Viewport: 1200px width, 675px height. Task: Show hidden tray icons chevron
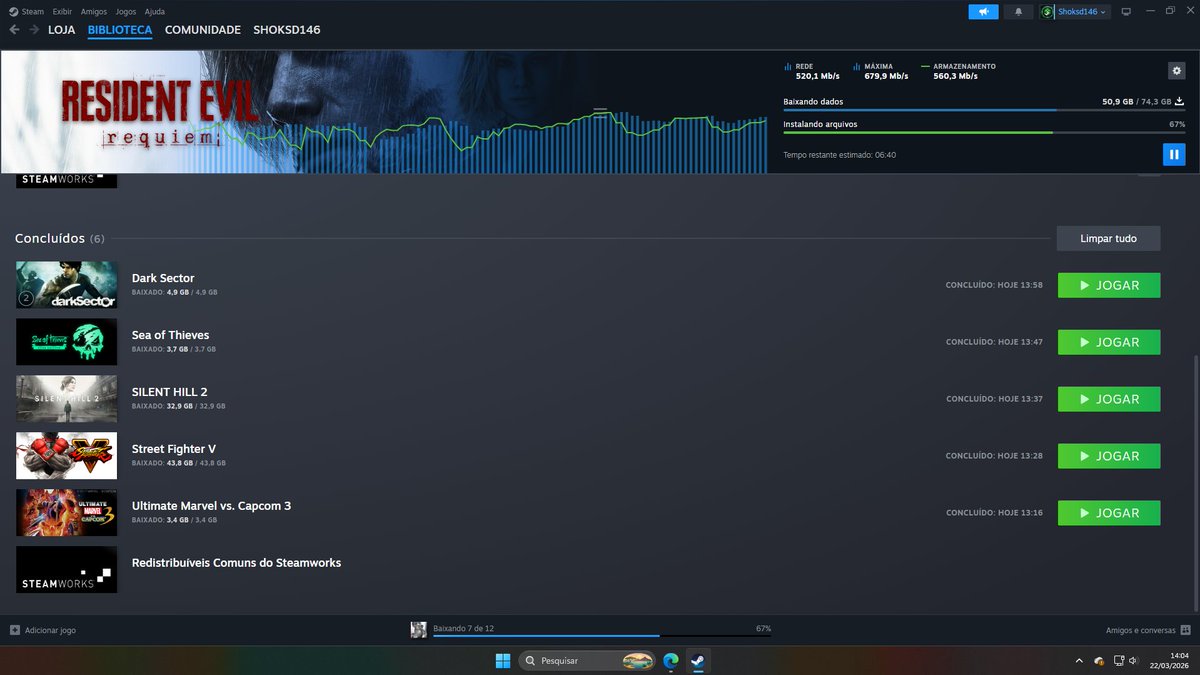pos(1078,661)
